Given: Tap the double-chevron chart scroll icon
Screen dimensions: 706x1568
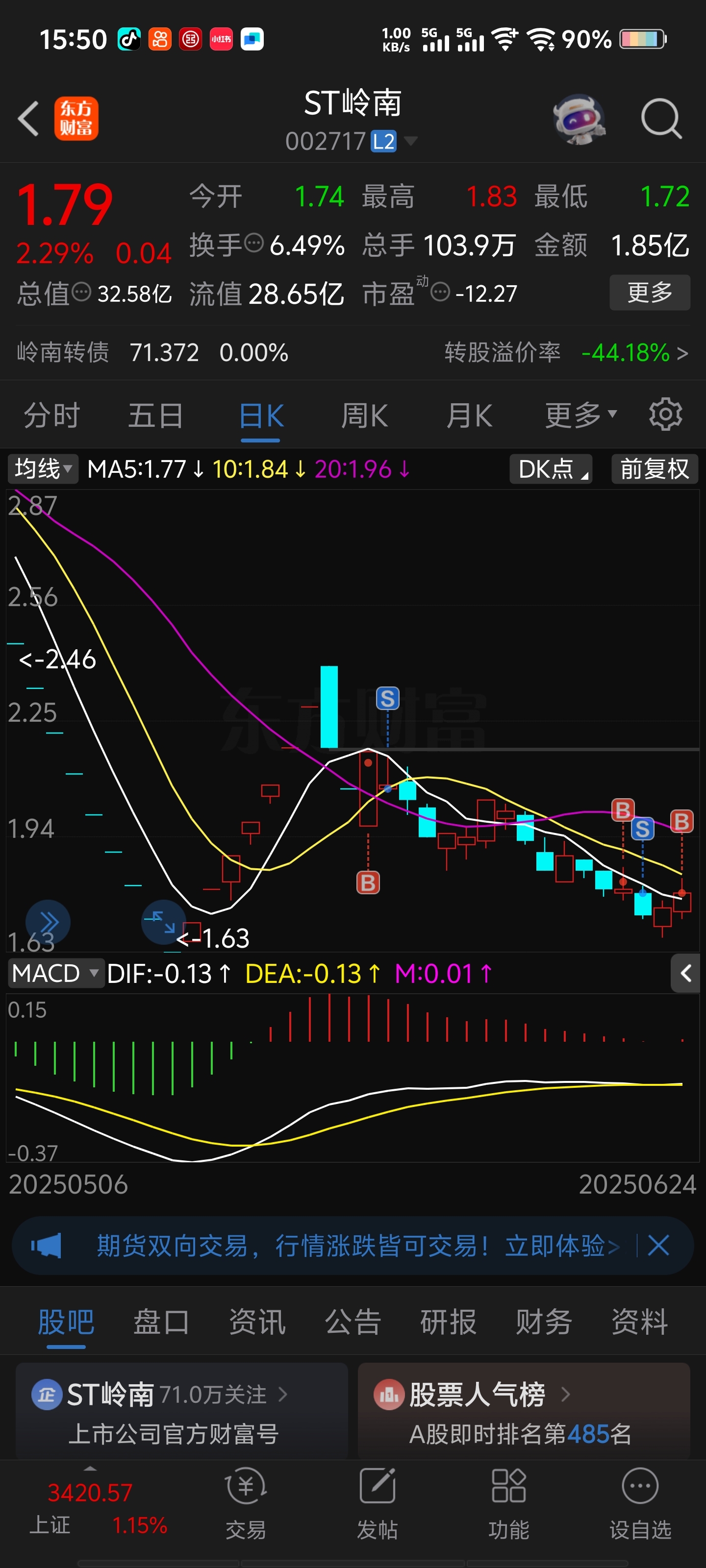Looking at the screenshot, I should tap(48, 922).
